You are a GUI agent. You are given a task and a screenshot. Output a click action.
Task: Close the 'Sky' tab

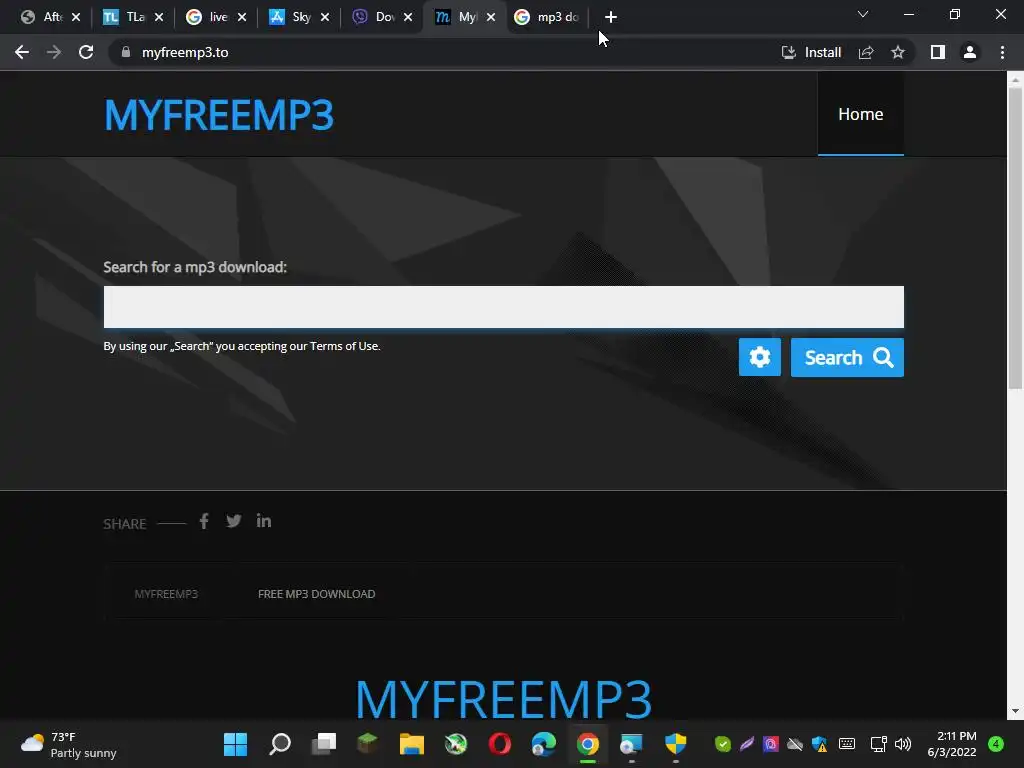(x=325, y=17)
